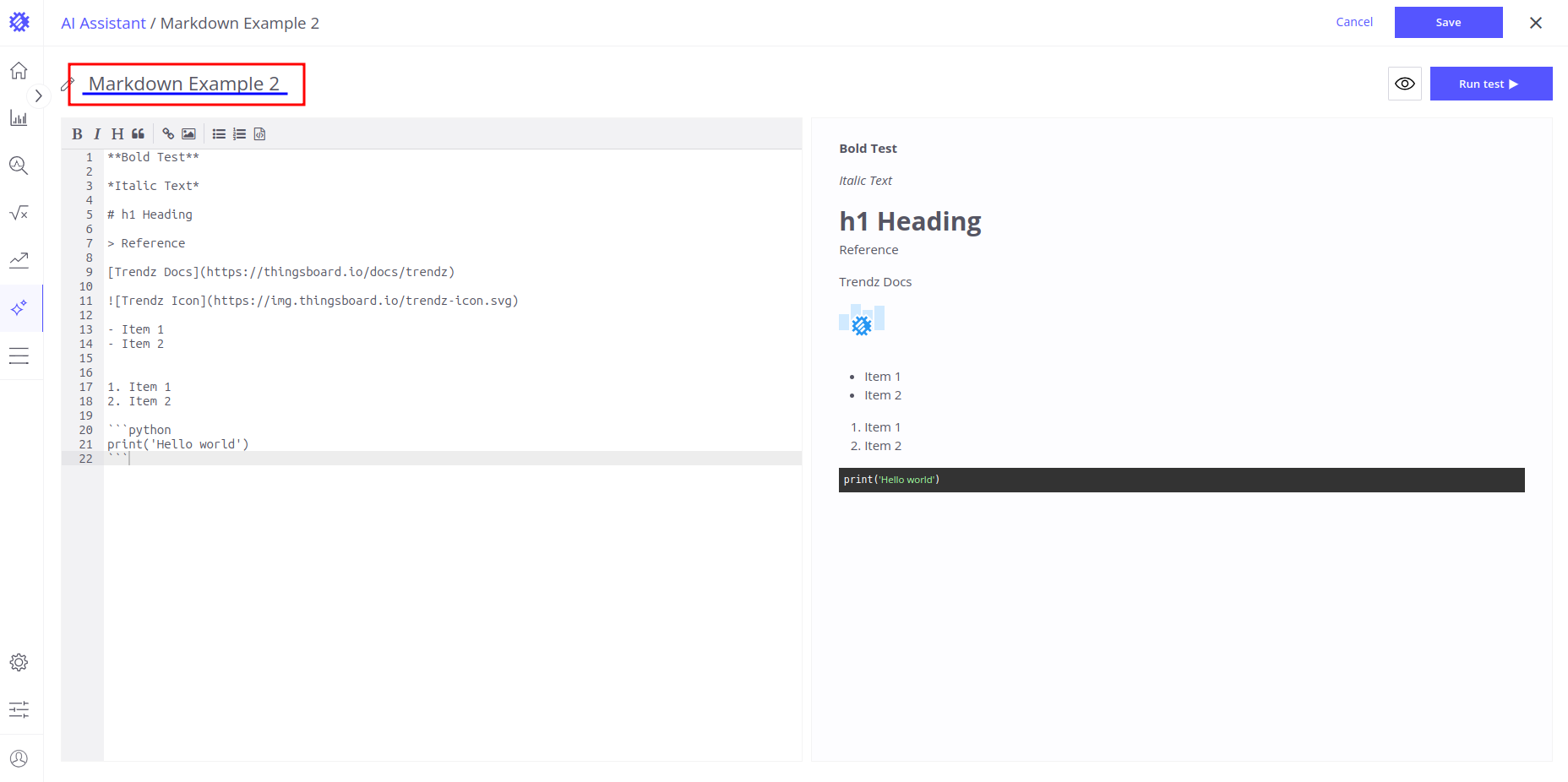Add a bulleted list from the toolbar
The height and width of the screenshot is (782, 1568).
219,134
